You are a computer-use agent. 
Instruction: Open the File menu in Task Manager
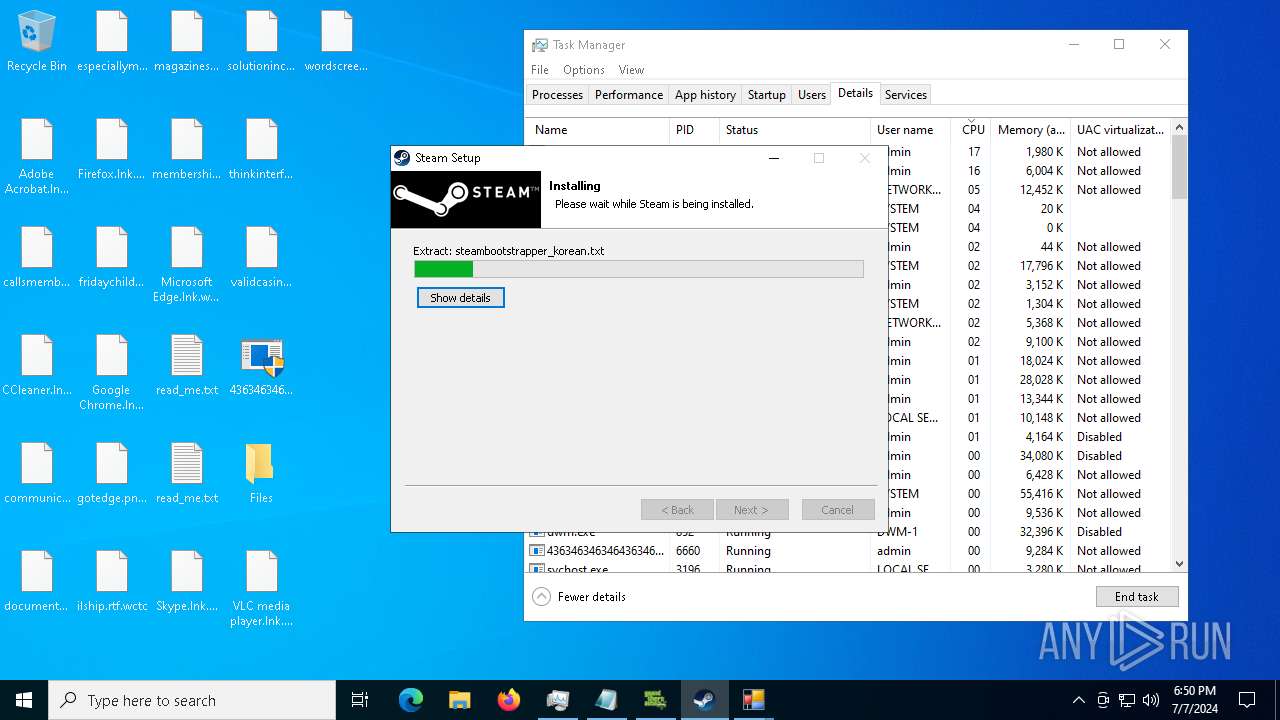coord(540,70)
